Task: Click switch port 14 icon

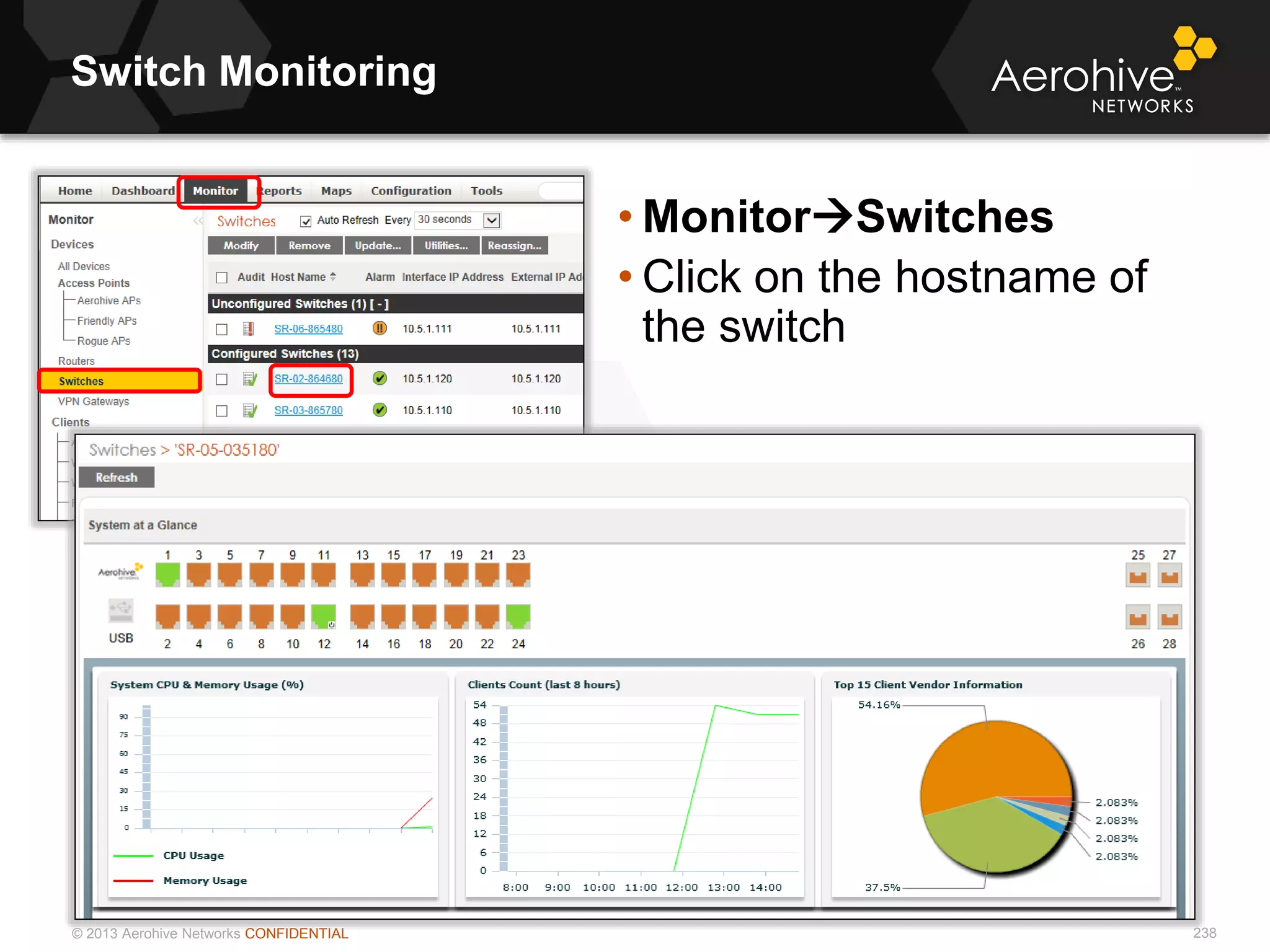Action: click(362, 616)
